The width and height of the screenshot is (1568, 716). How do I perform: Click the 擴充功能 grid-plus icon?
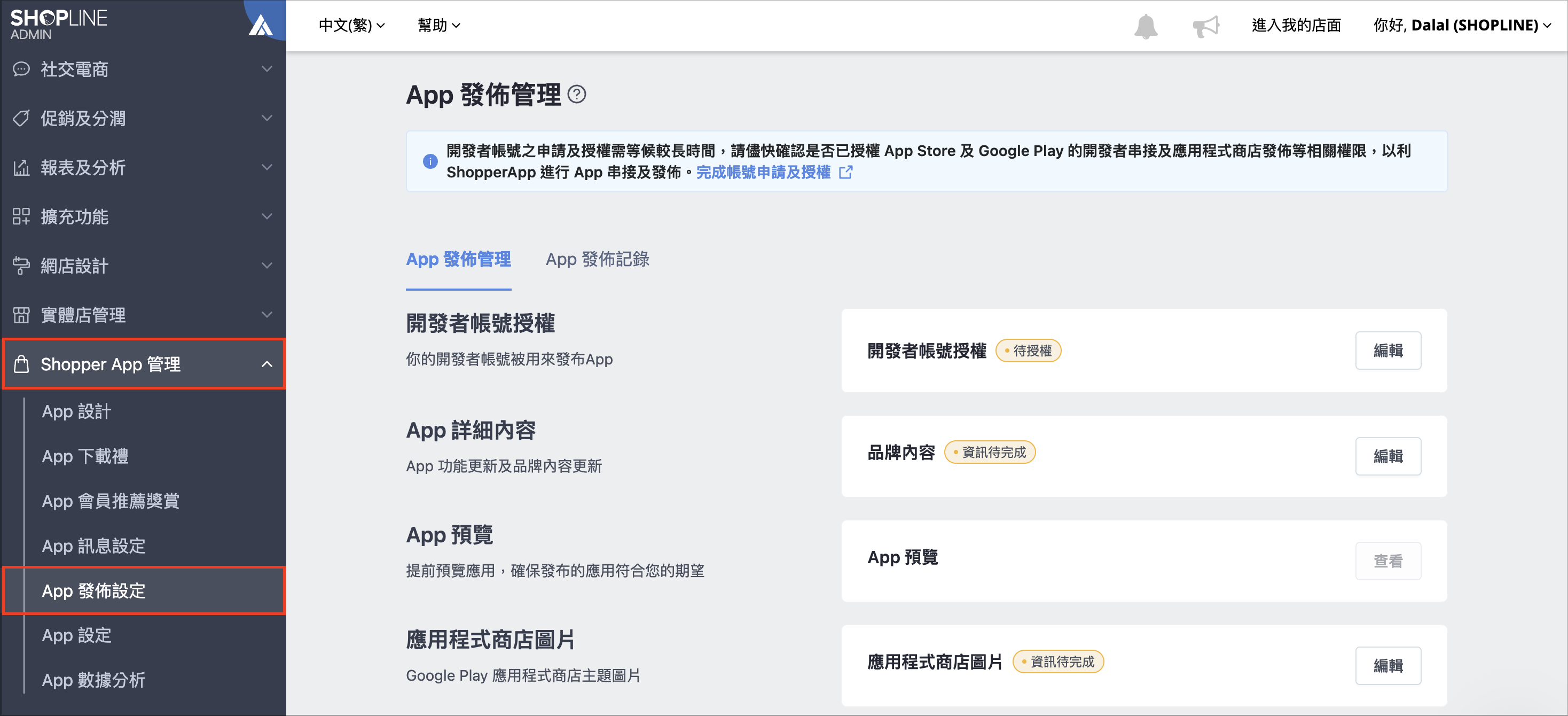pyautogui.click(x=21, y=216)
